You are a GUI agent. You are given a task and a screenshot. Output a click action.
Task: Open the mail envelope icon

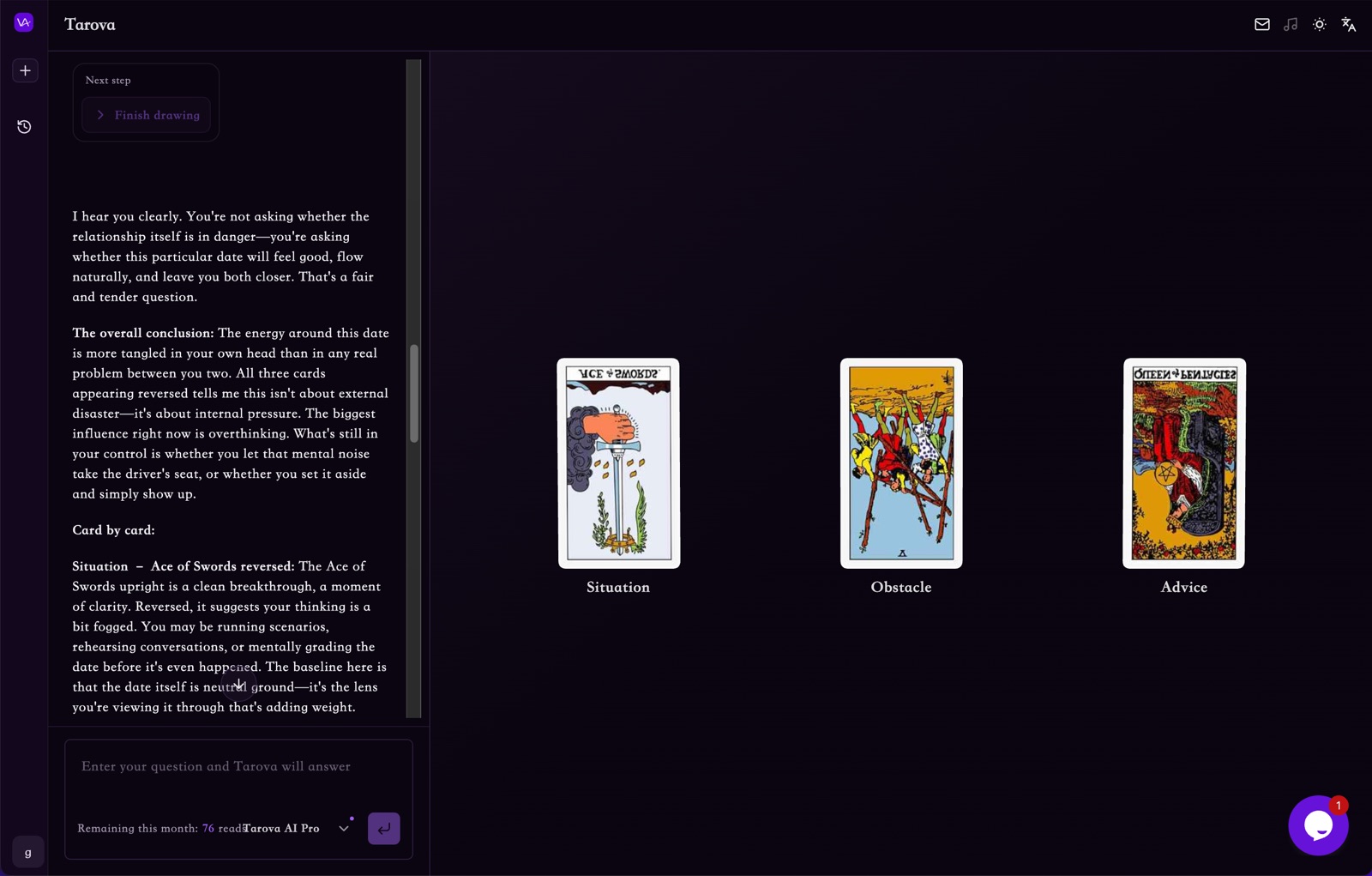(1261, 25)
